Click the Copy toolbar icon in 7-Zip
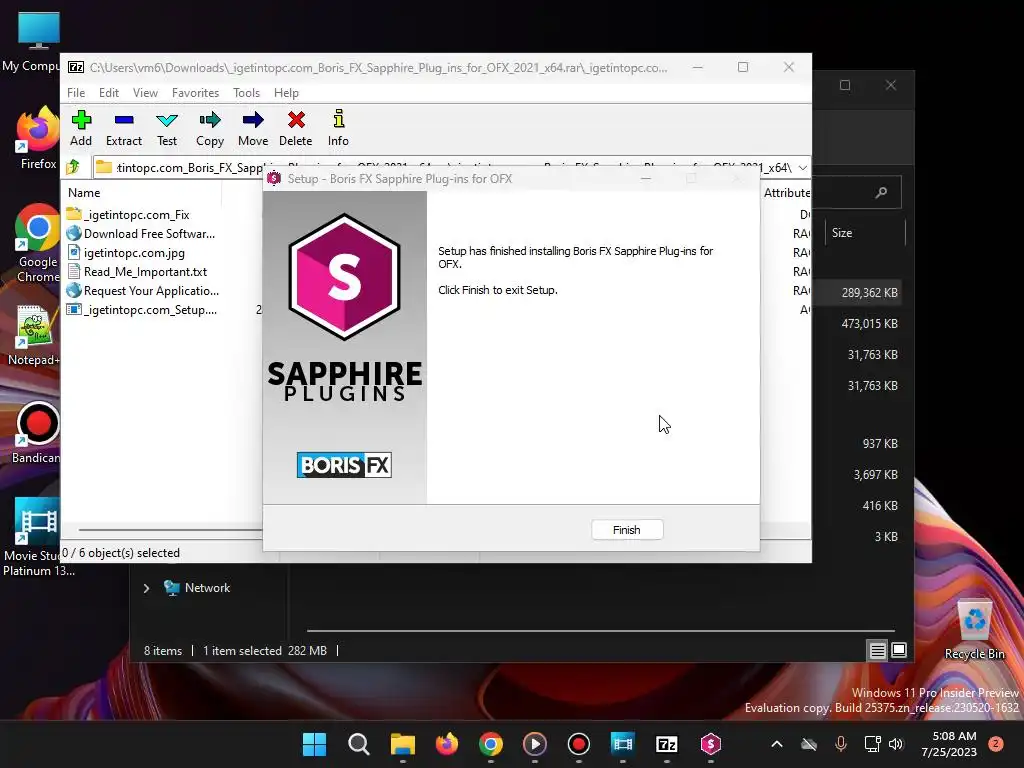Image resolution: width=1024 pixels, height=768 pixels. [210, 128]
